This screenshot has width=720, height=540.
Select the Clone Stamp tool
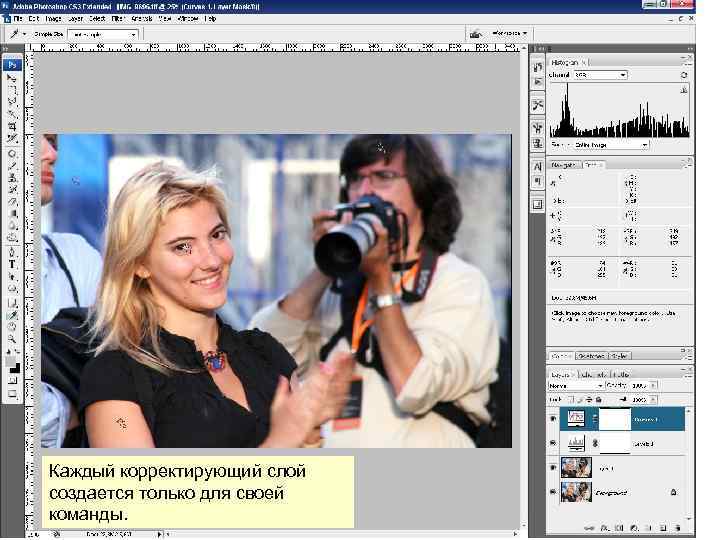pos(12,178)
